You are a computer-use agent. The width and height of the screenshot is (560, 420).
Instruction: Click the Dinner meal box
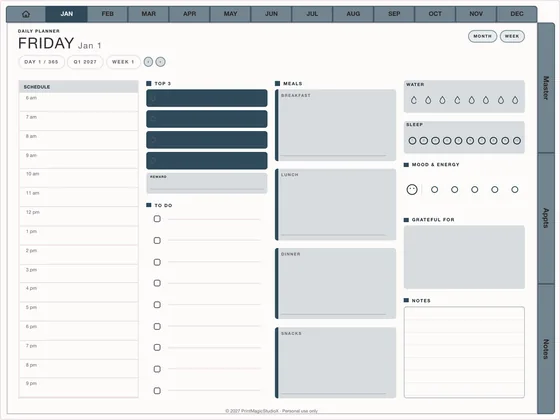point(335,284)
